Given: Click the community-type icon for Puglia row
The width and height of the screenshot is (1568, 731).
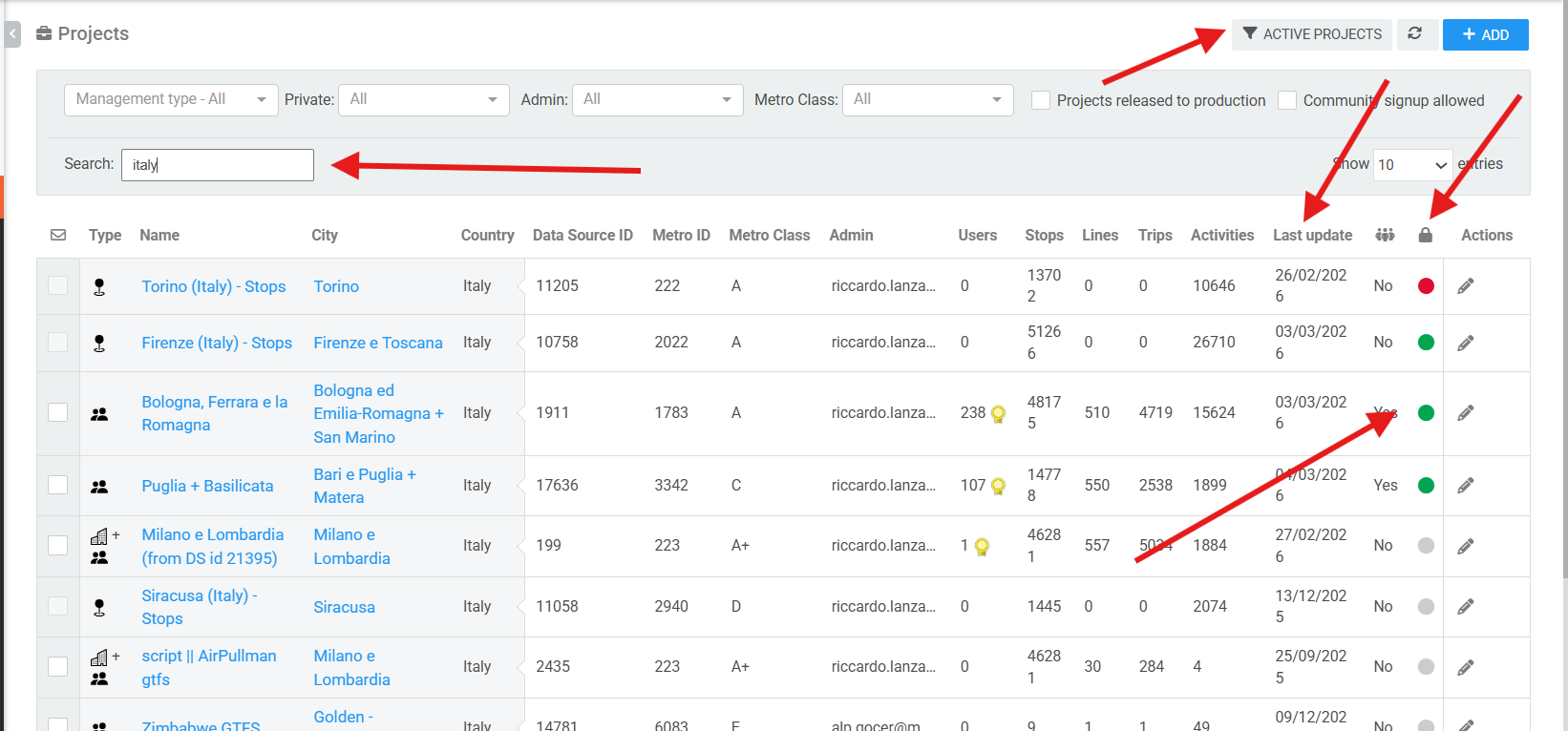Looking at the screenshot, I should tap(99, 487).
